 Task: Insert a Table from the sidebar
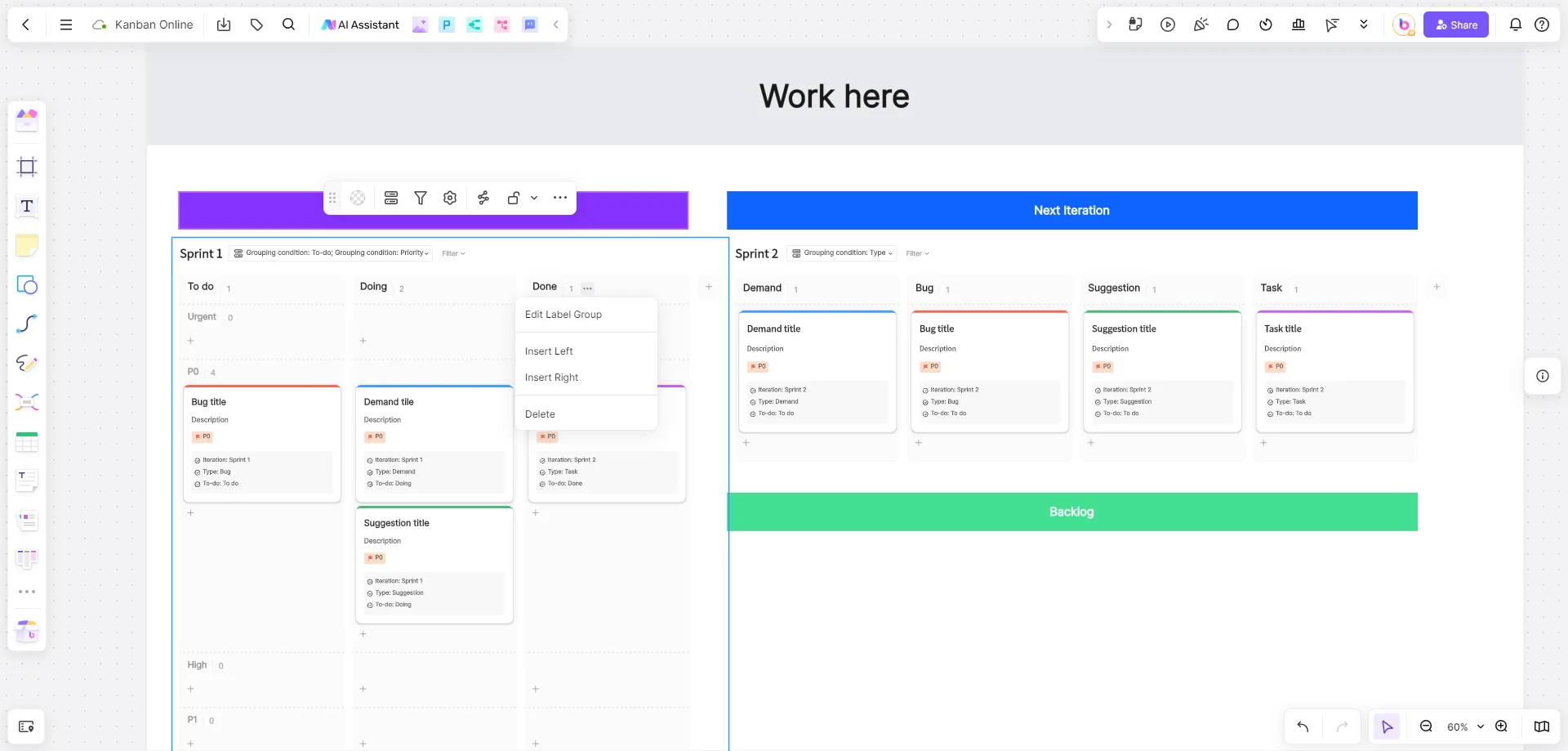(x=27, y=442)
